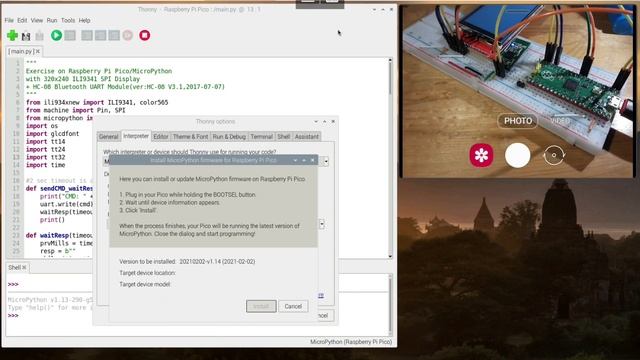Click line 'from machine import Pin, SPI'
Screen dimensions: 640x360
(x=76, y=110)
